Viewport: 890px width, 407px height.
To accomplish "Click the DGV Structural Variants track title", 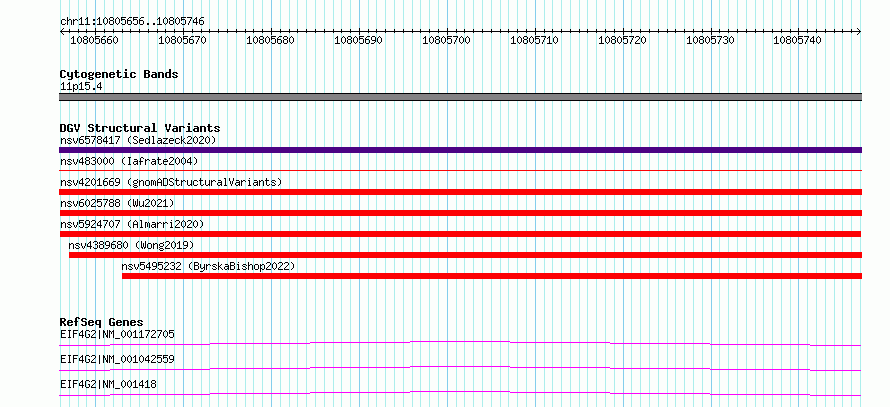I will tap(140, 128).
